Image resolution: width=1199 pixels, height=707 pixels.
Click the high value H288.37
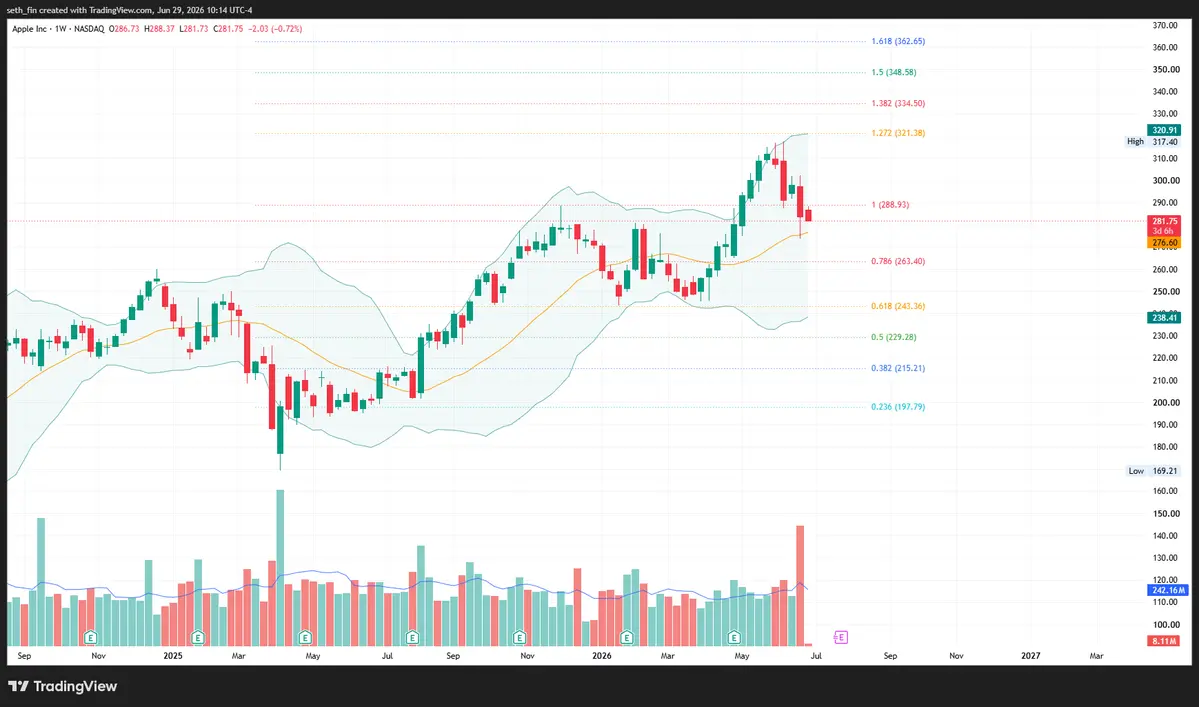tap(159, 29)
